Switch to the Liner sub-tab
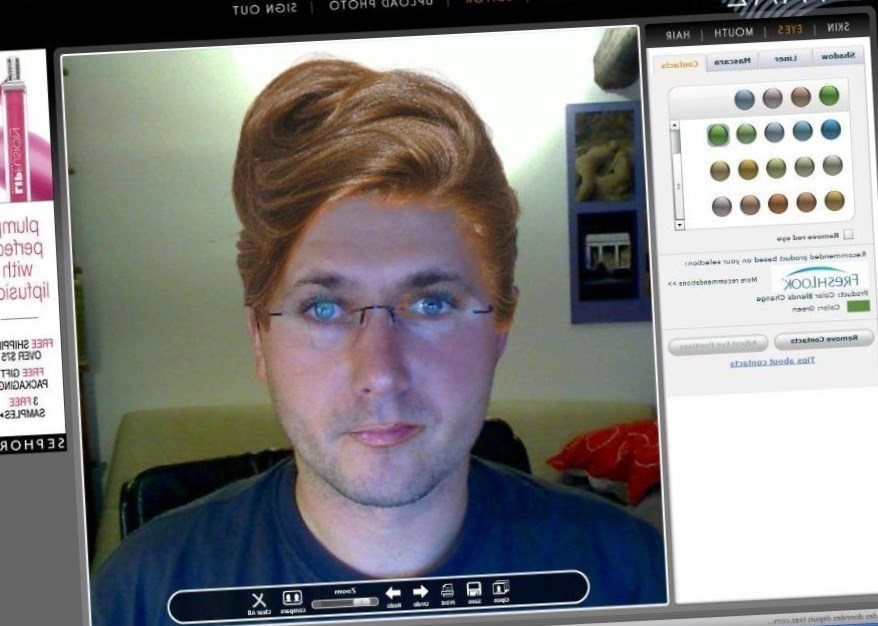This screenshot has height=626, width=878. pyautogui.click(x=785, y=59)
